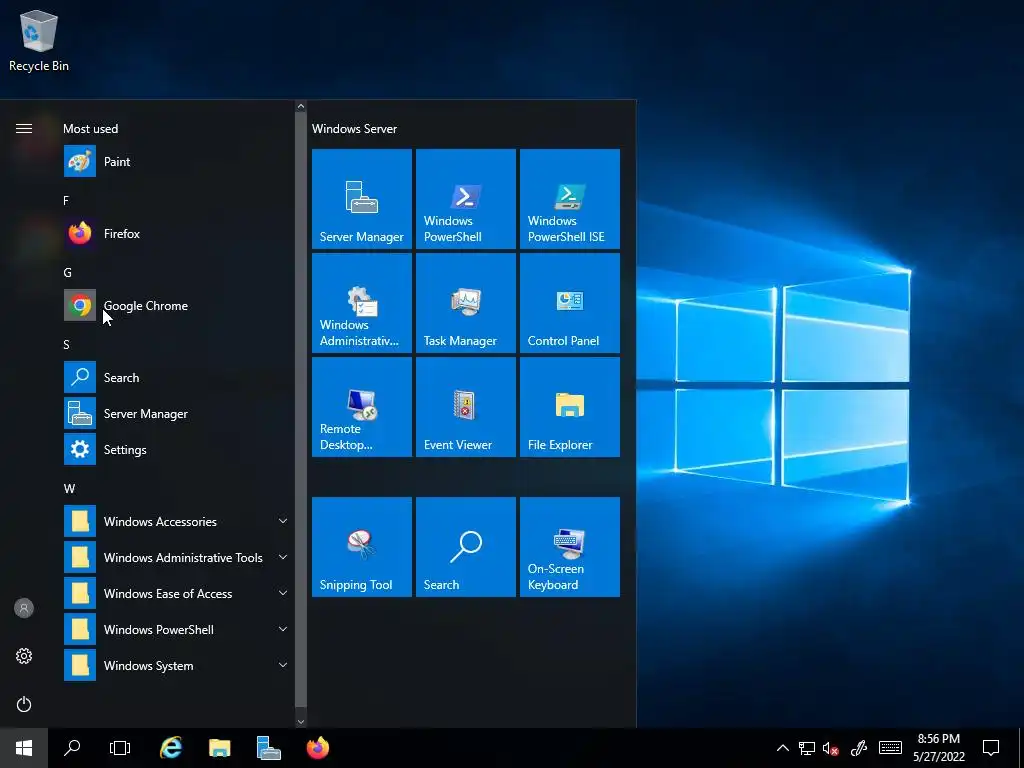Expand the Windows Administrative Tools folder
Screen dimensions: 1024x768
(x=176, y=557)
